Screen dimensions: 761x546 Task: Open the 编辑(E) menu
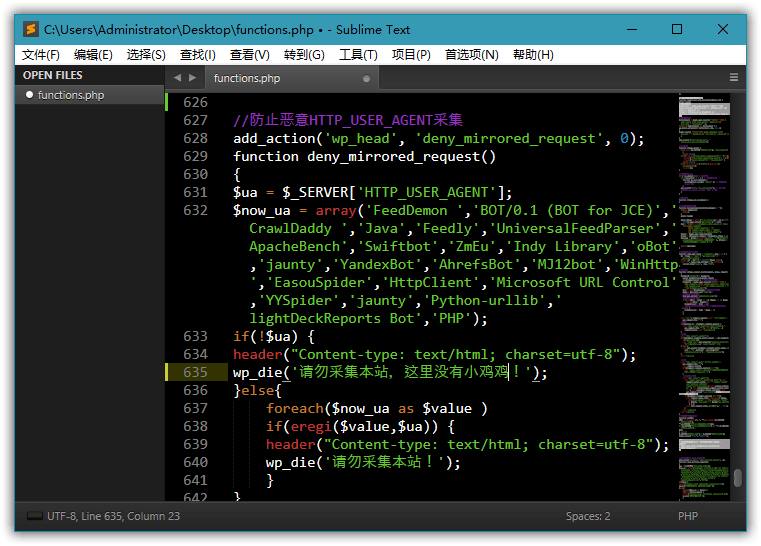pos(93,54)
